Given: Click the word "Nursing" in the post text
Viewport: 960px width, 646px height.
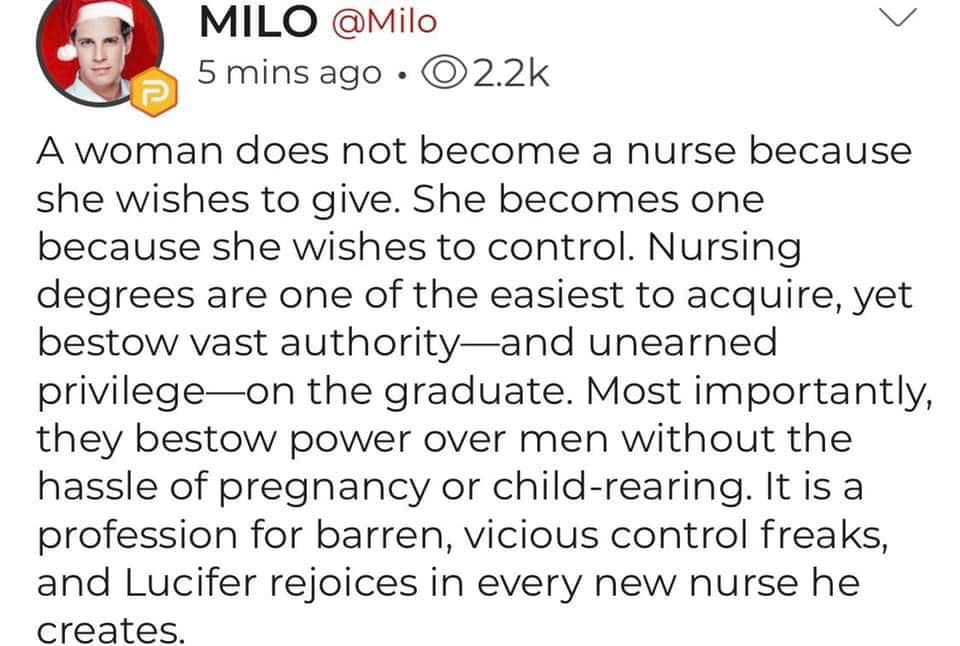Looking at the screenshot, I should [723, 249].
